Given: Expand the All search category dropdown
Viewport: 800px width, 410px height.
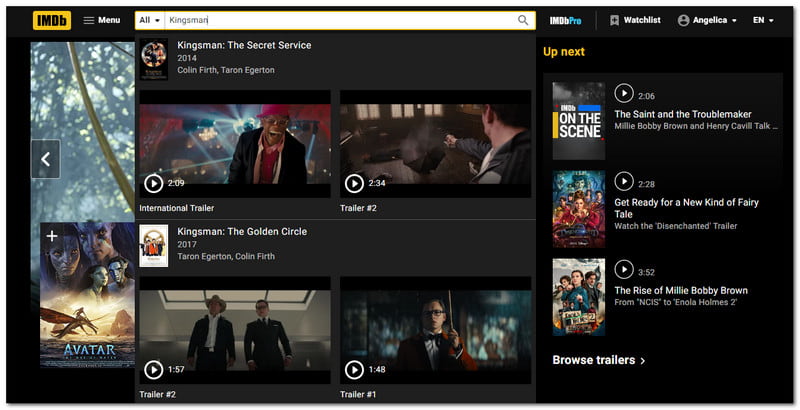Looking at the screenshot, I should coord(150,20).
